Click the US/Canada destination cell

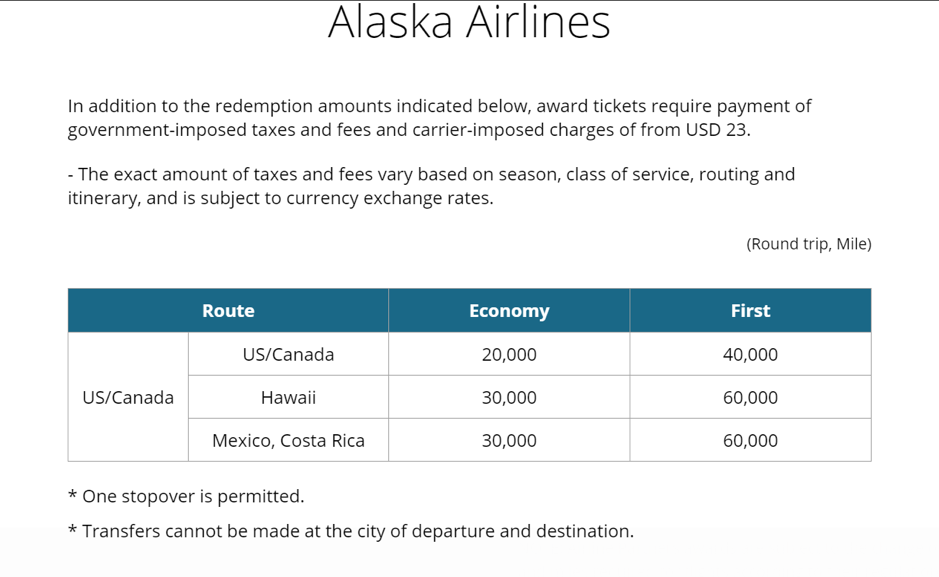(288, 355)
